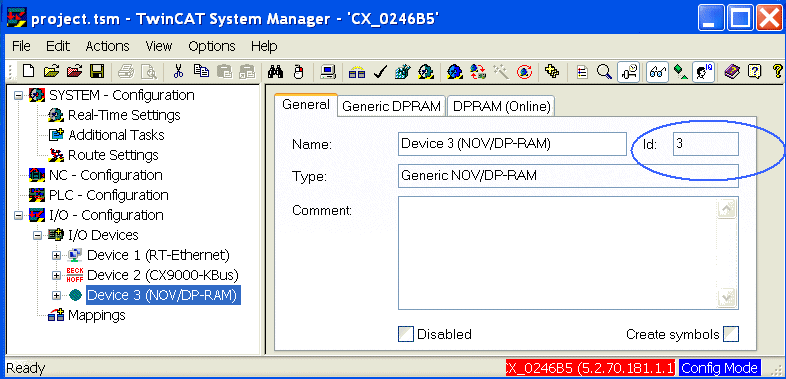
Task: Click into the Comment text area
Action: point(568,253)
